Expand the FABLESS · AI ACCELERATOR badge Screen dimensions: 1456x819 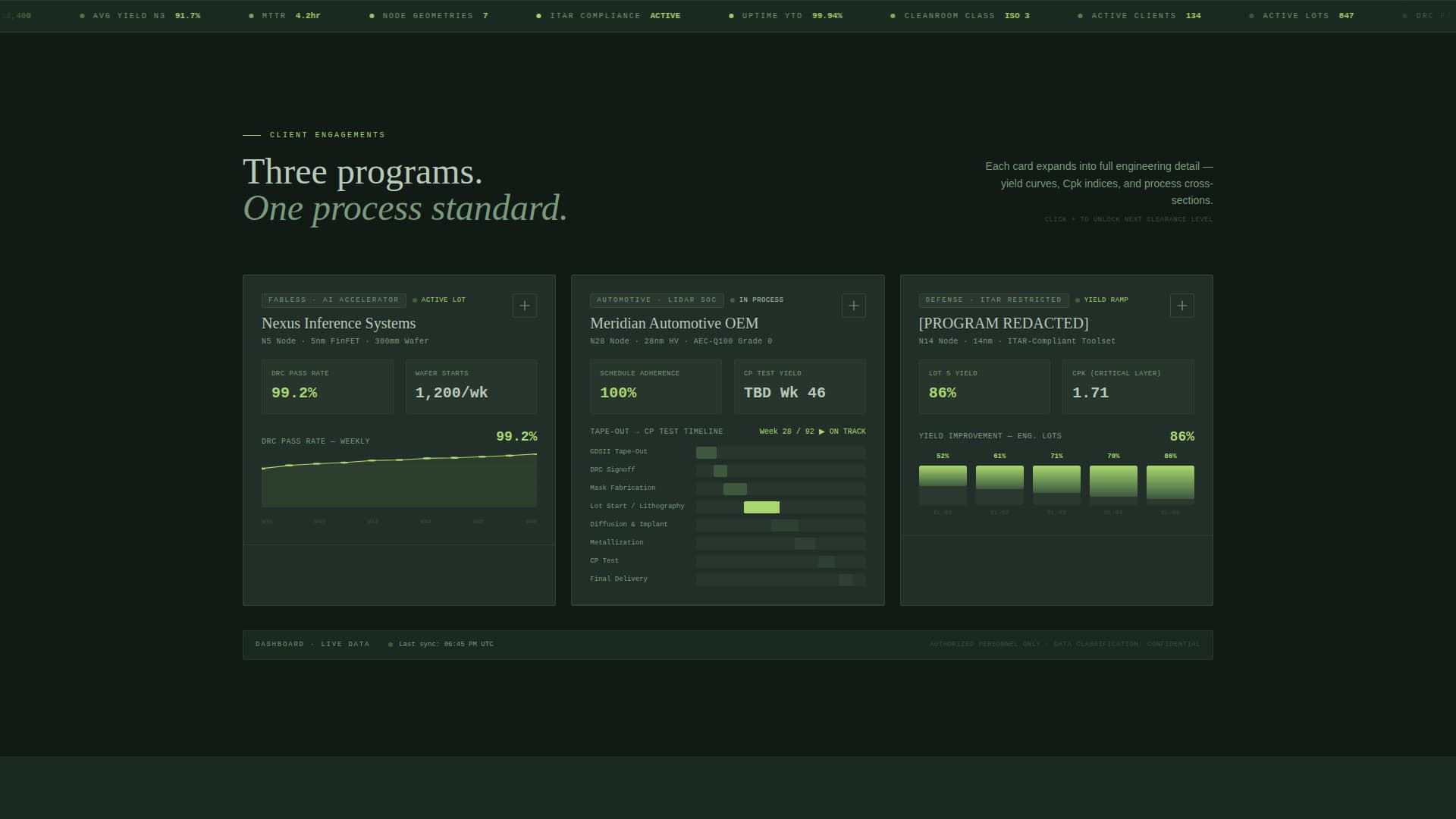tap(334, 300)
